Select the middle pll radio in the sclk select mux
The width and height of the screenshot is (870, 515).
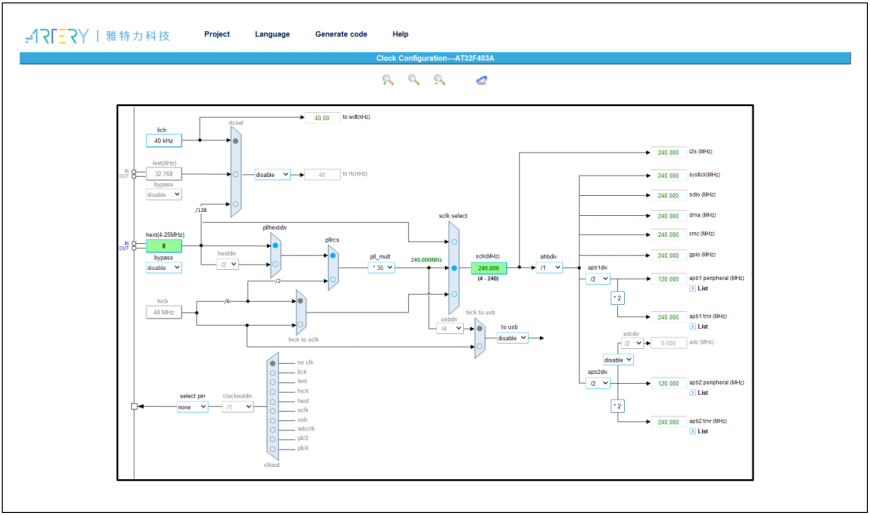(x=454, y=268)
